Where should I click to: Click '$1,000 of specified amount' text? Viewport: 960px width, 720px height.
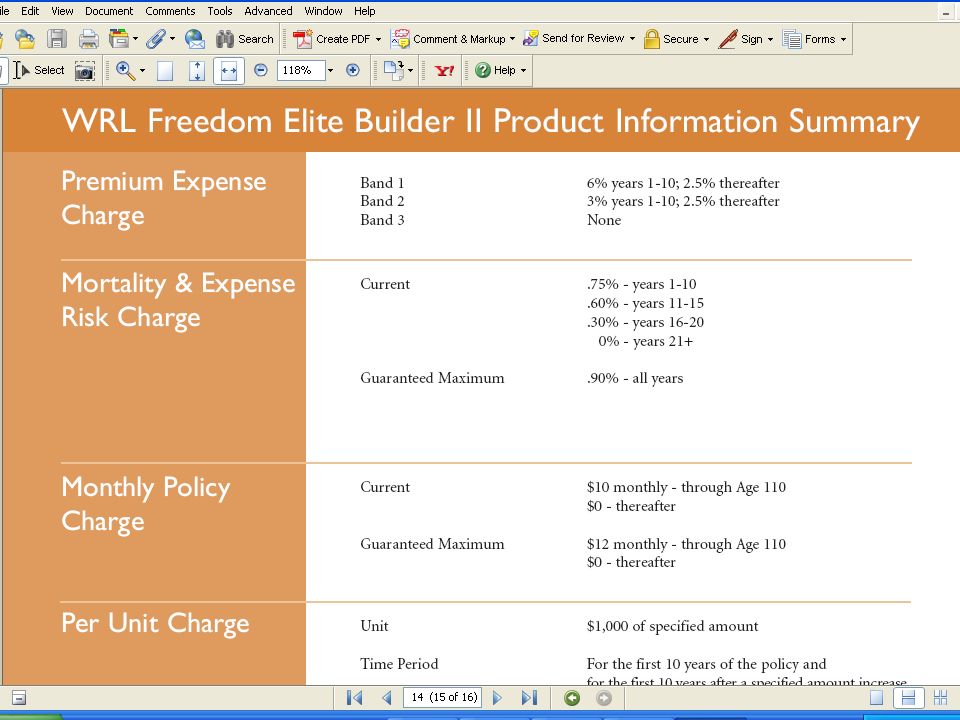tap(672, 626)
